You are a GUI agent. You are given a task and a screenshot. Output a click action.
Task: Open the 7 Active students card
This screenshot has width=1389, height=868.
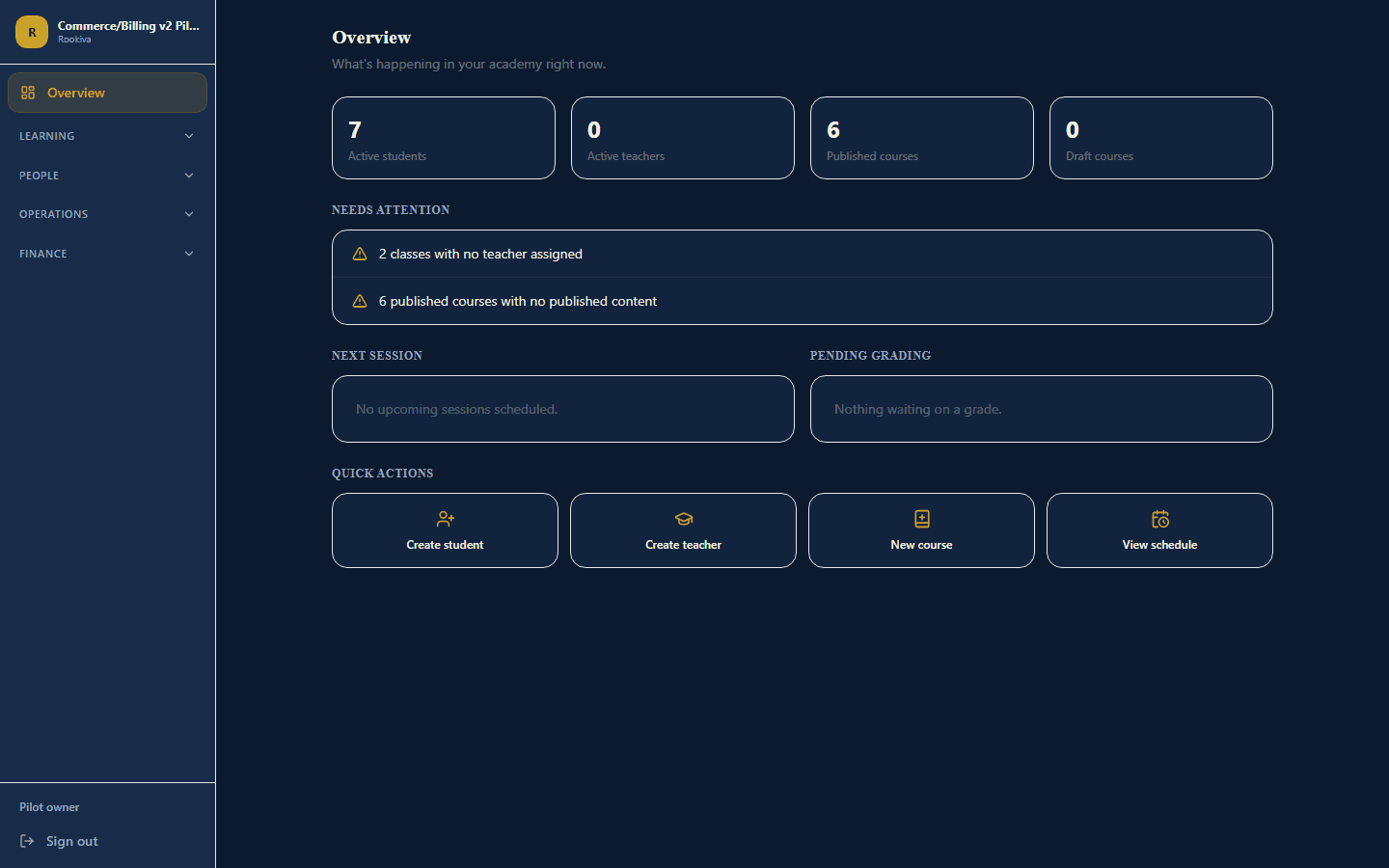pyautogui.click(x=444, y=138)
